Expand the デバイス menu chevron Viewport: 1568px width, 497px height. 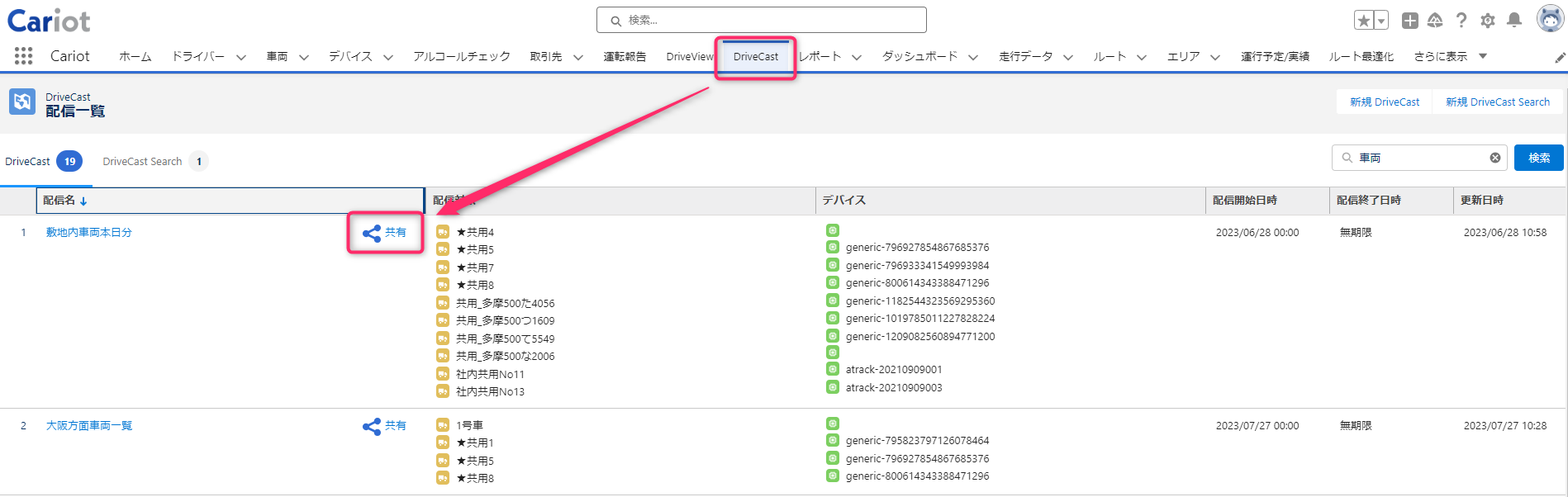coord(388,58)
